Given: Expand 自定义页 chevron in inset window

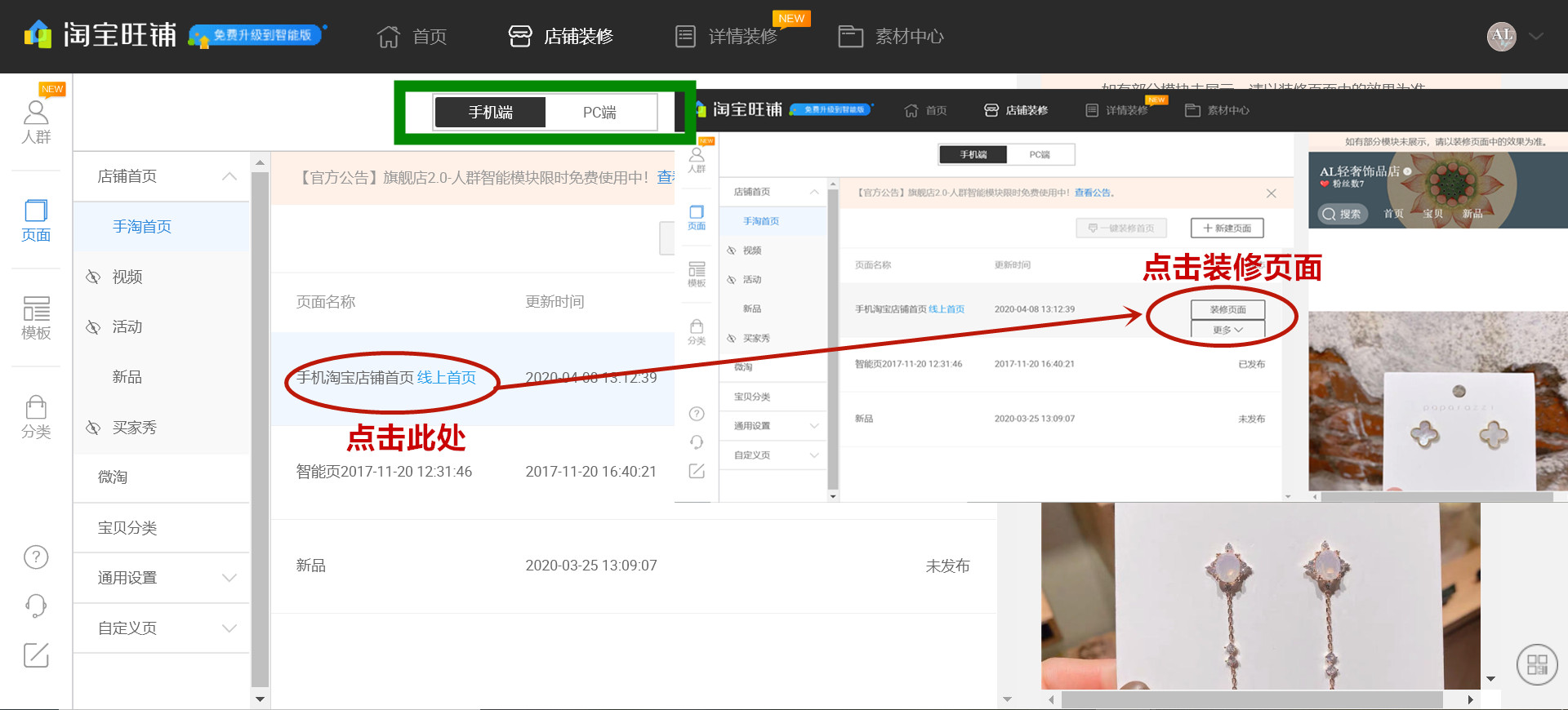Looking at the screenshot, I should (814, 455).
